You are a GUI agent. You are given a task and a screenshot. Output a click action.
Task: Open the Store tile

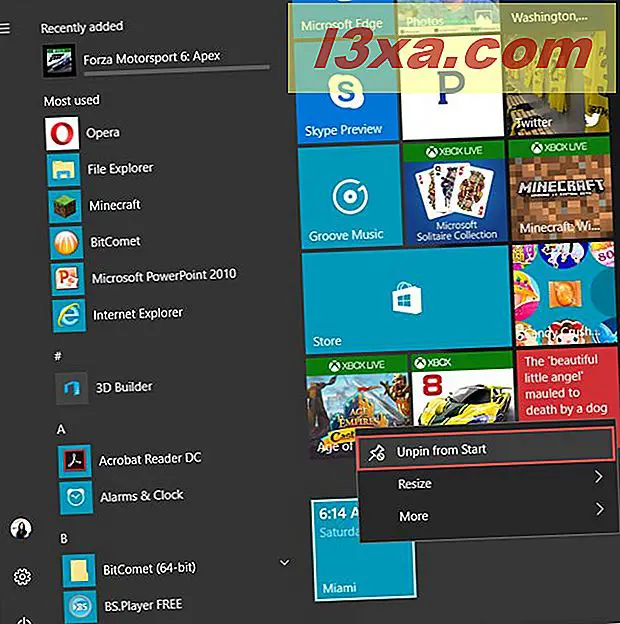pos(407,300)
